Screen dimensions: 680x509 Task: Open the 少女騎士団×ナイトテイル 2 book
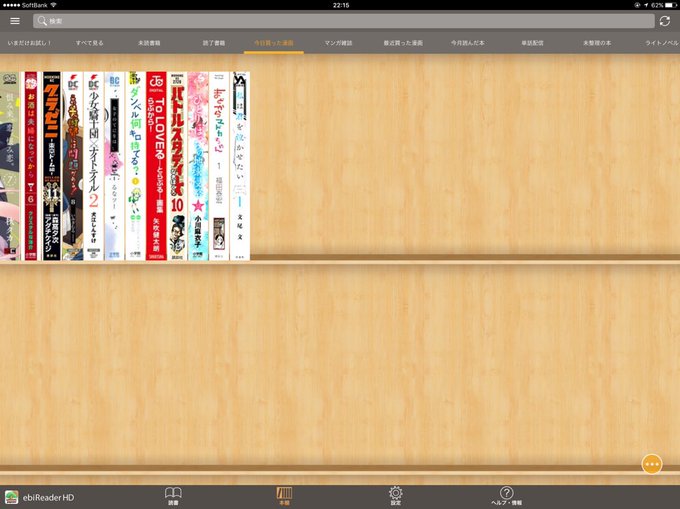point(94,166)
